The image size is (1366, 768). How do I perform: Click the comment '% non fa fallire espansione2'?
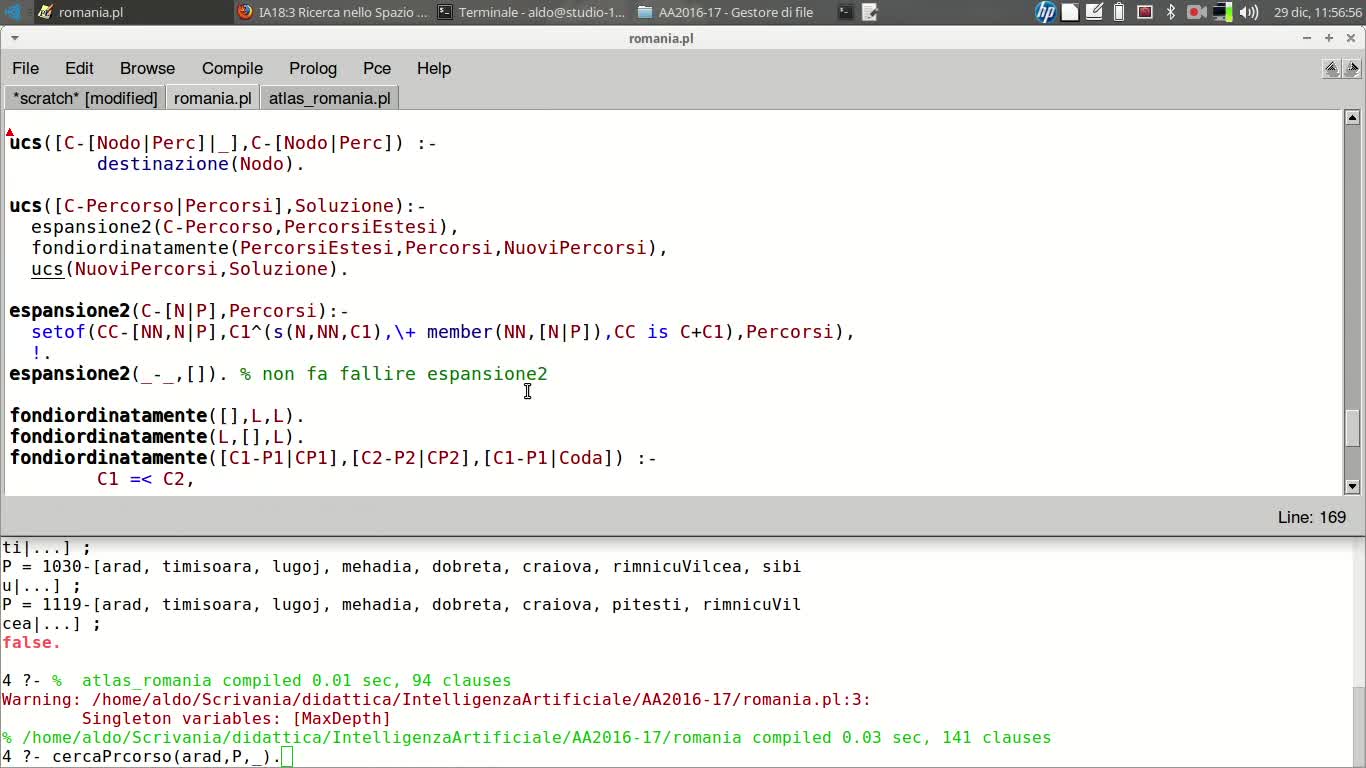coord(394,374)
